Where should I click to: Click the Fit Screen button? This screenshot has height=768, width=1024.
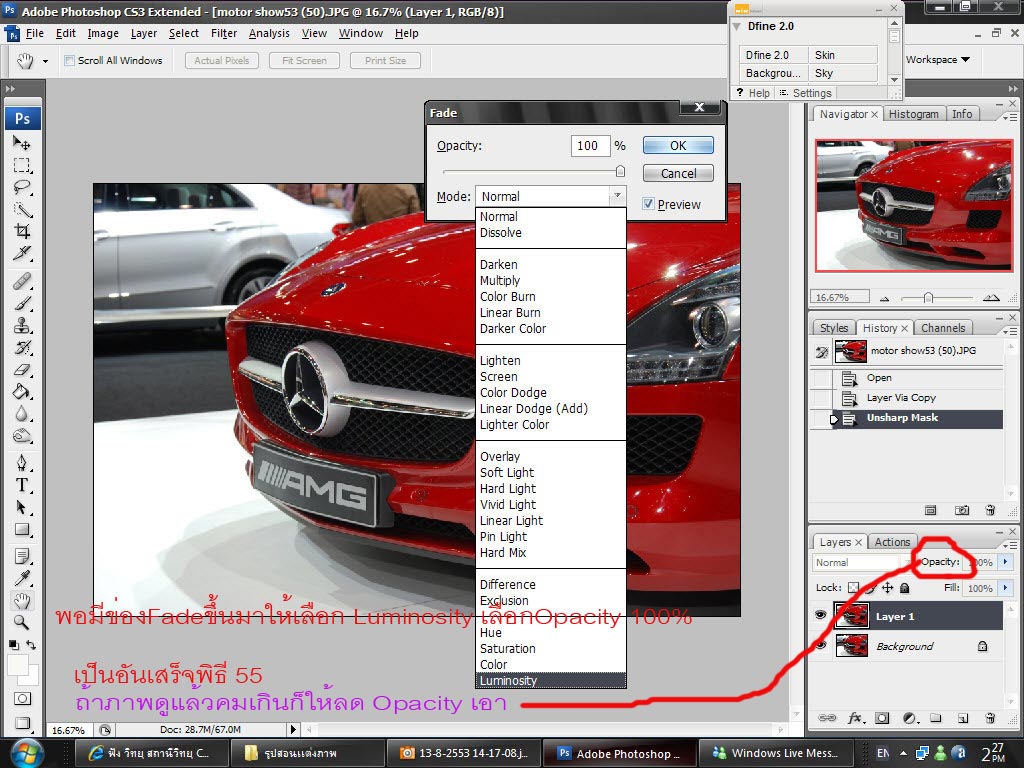304,61
